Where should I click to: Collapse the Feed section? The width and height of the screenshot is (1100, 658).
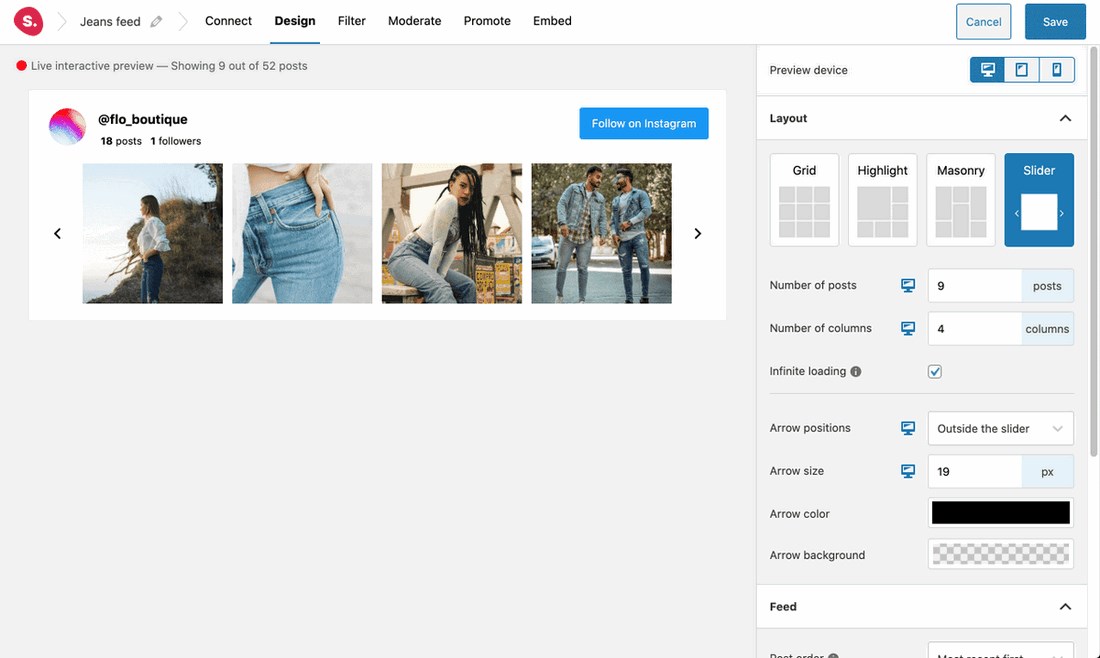coord(1065,607)
